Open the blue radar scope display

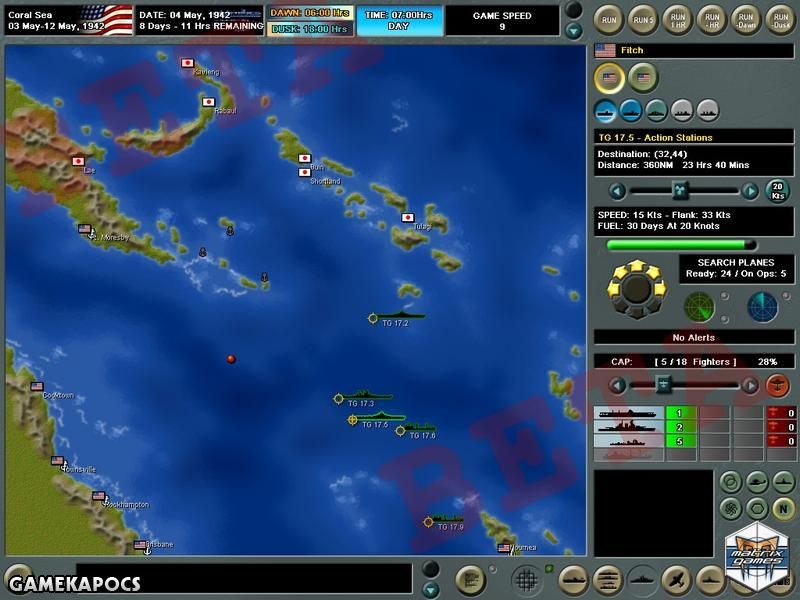coord(763,307)
